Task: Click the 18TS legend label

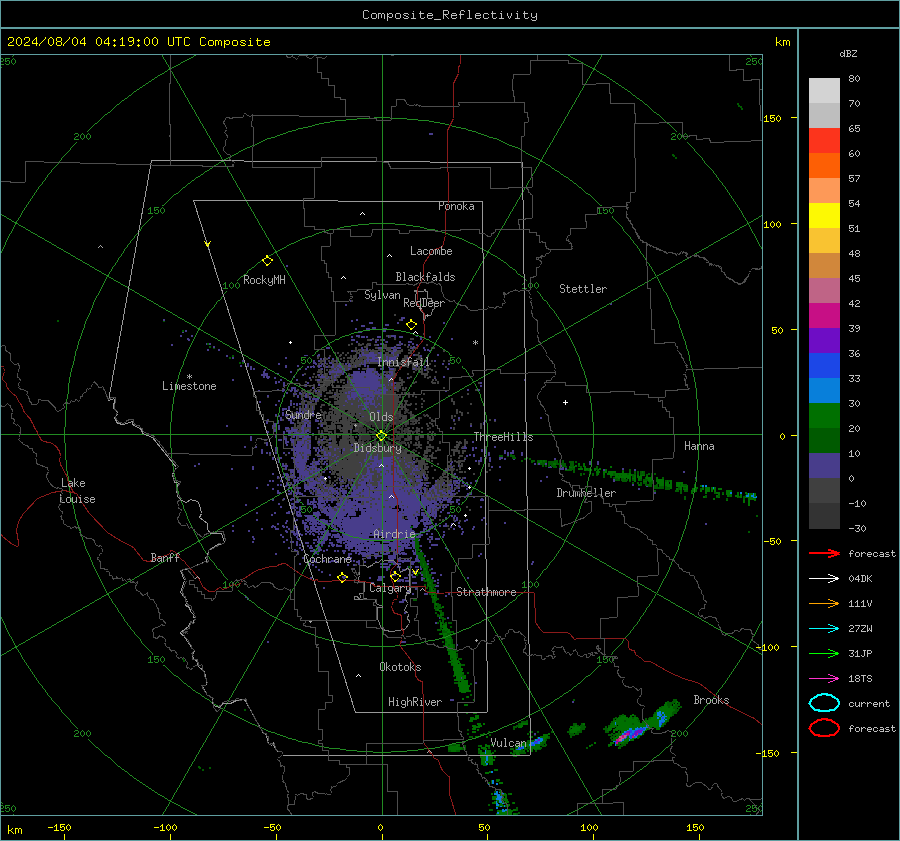Action: point(860,679)
